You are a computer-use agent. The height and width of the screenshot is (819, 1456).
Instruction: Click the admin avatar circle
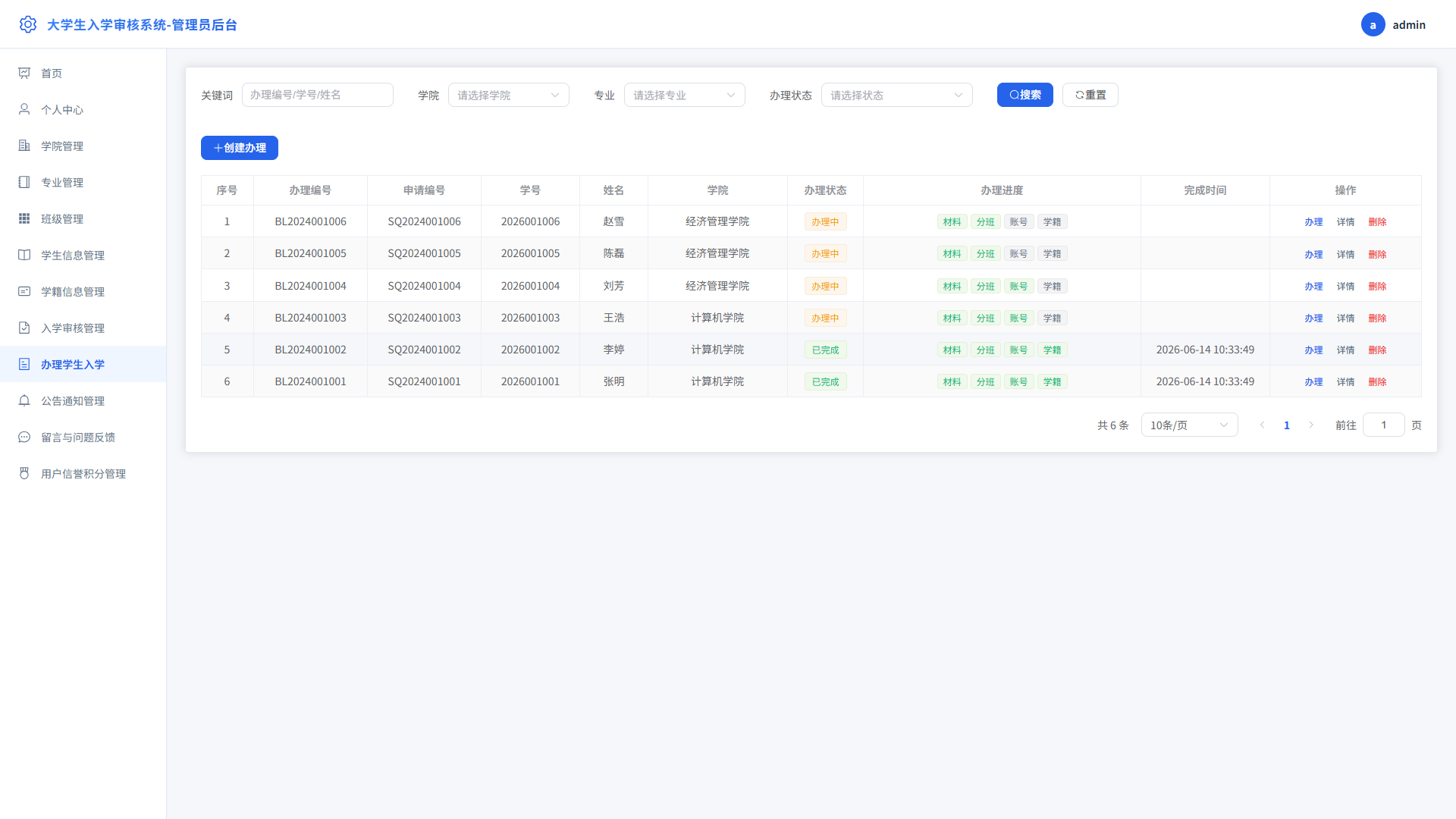[x=1373, y=24]
